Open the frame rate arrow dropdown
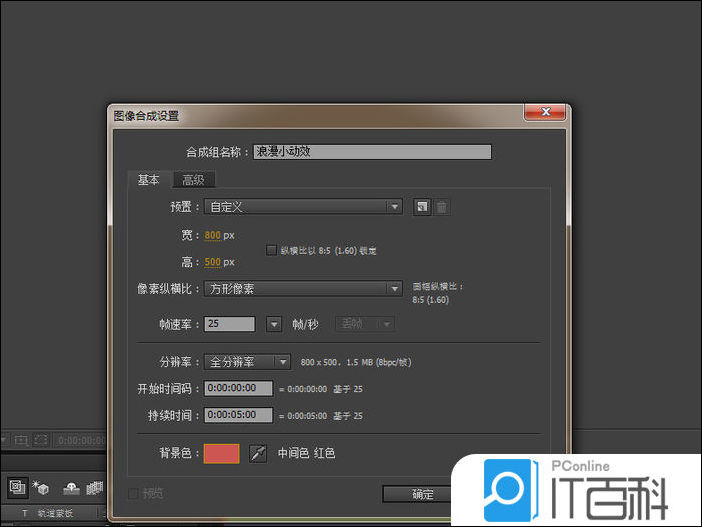 (274, 324)
